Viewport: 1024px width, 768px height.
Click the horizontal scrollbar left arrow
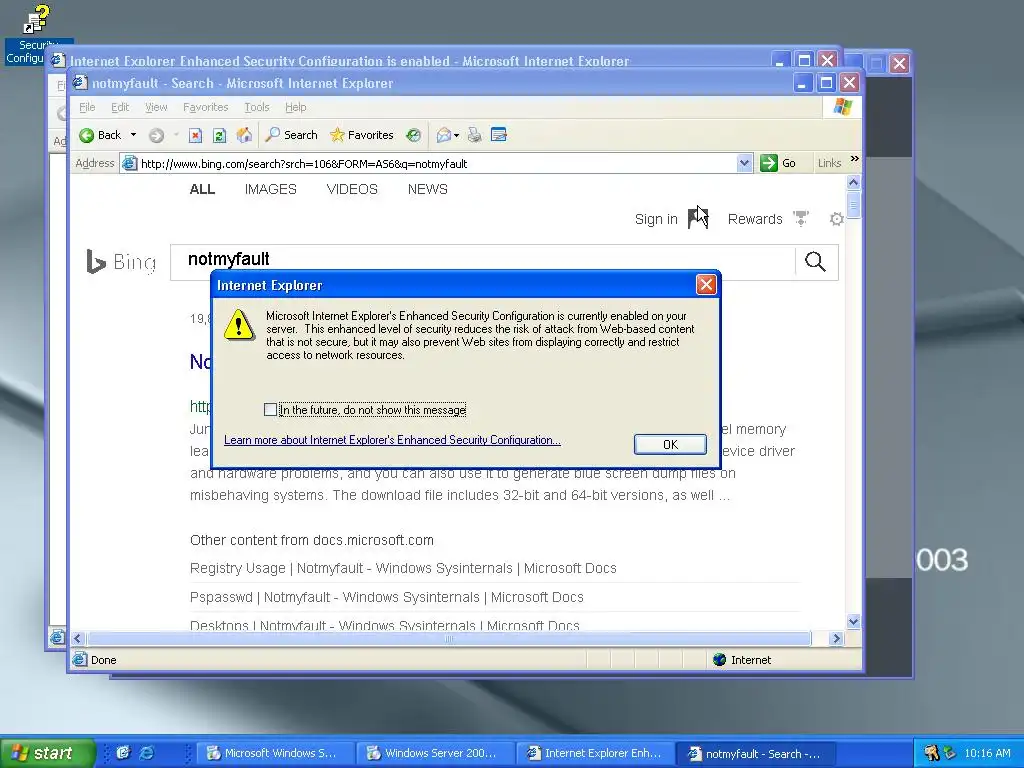[78, 638]
